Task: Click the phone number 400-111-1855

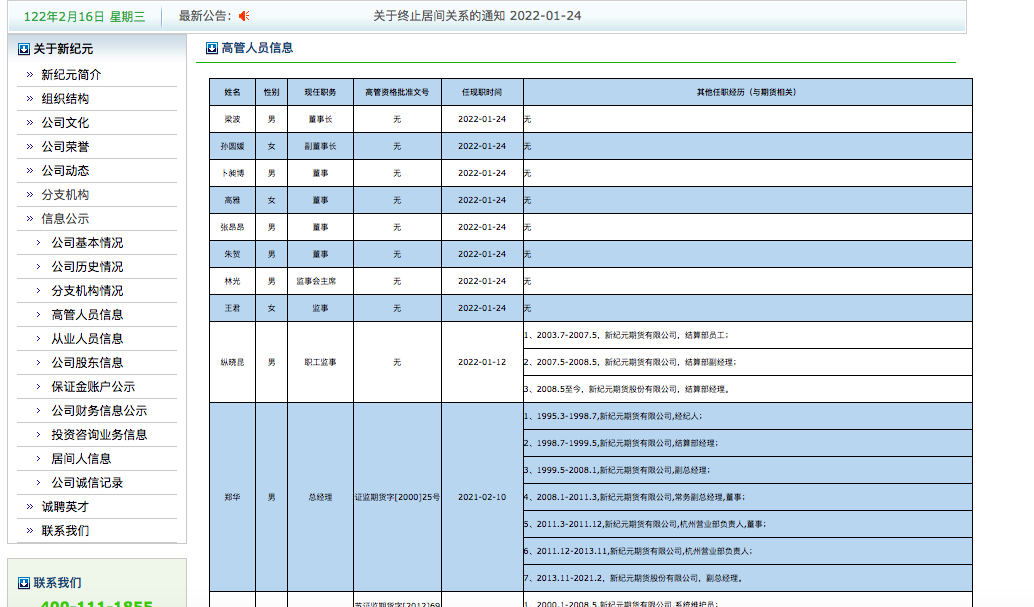Action: [96, 603]
